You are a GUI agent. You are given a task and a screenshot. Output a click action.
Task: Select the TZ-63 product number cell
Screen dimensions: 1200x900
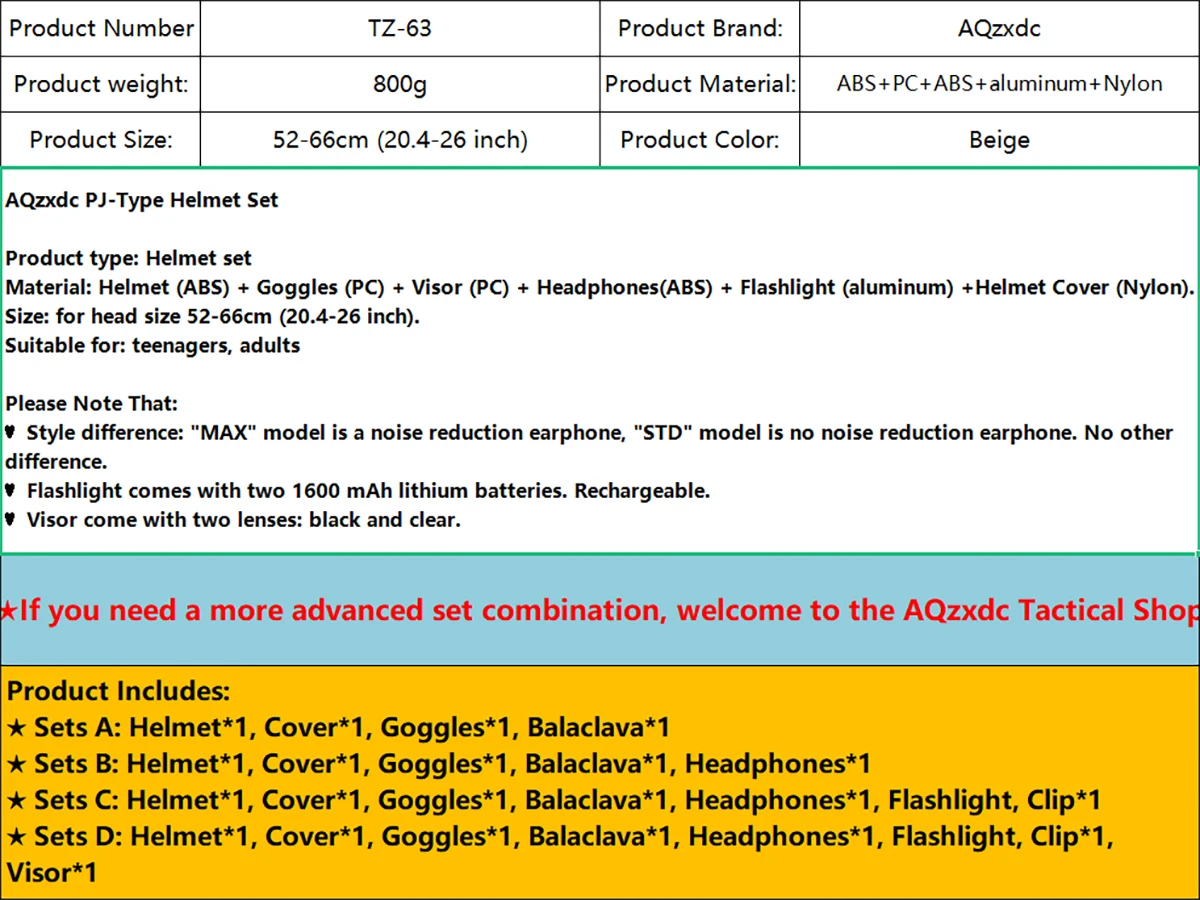[x=399, y=28]
